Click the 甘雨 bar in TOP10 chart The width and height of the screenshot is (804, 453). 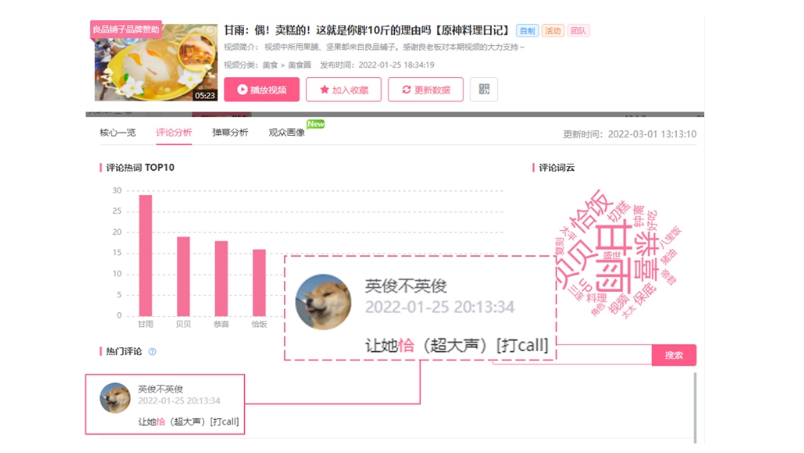click(146, 255)
